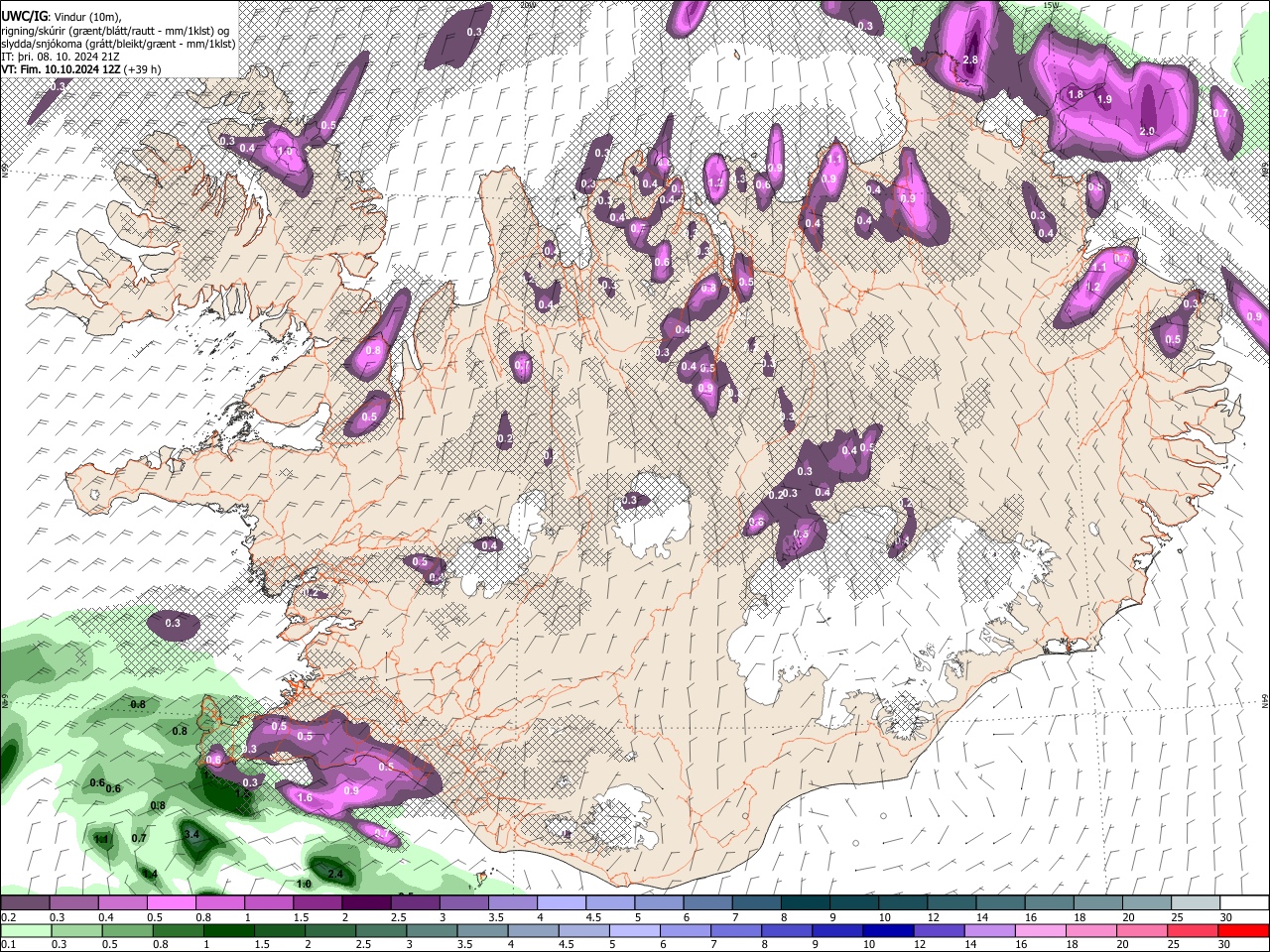Select the "2.0" snowfall value label
1270x952 pixels.
pos(1147,131)
